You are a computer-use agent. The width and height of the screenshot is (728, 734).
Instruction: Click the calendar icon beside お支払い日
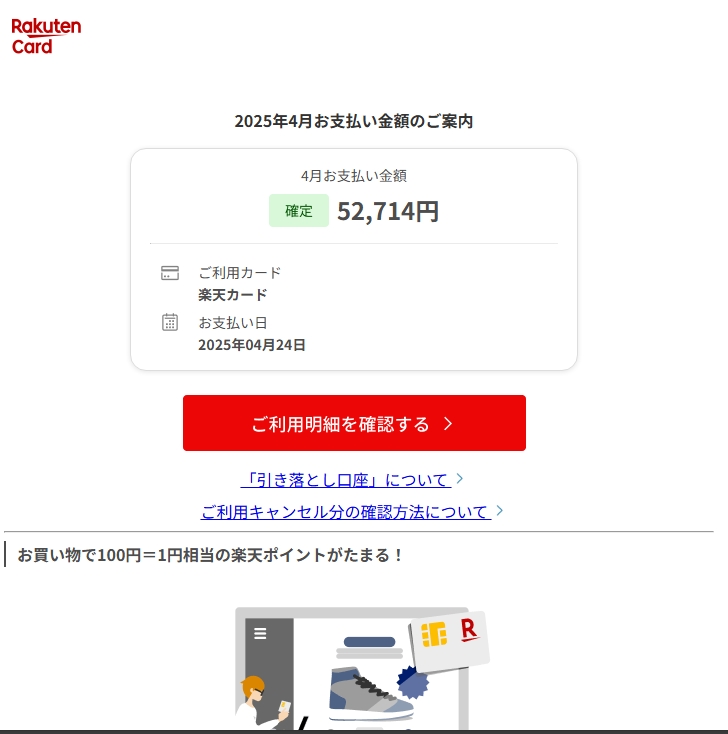coord(169,323)
